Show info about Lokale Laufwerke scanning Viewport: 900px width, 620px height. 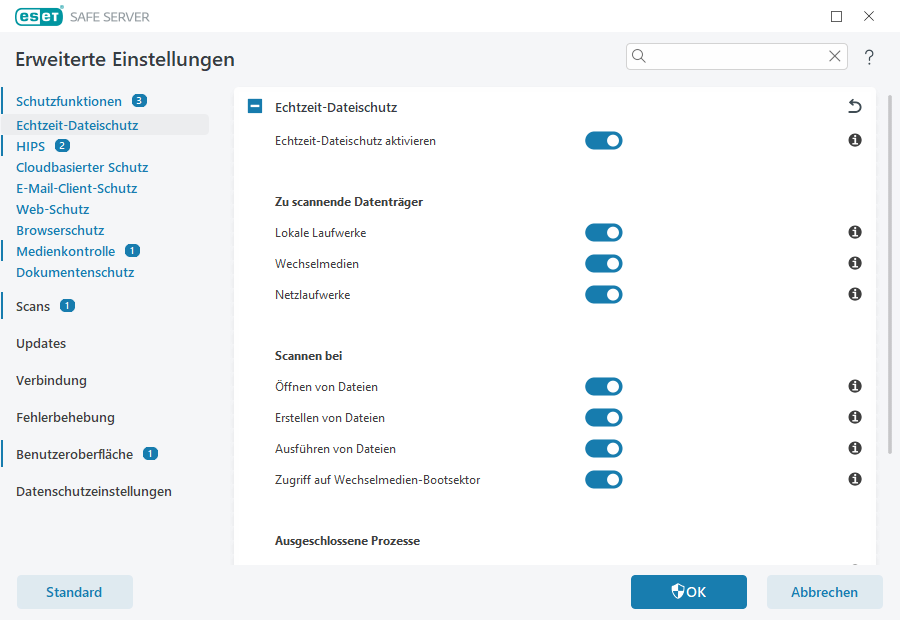(854, 232)
